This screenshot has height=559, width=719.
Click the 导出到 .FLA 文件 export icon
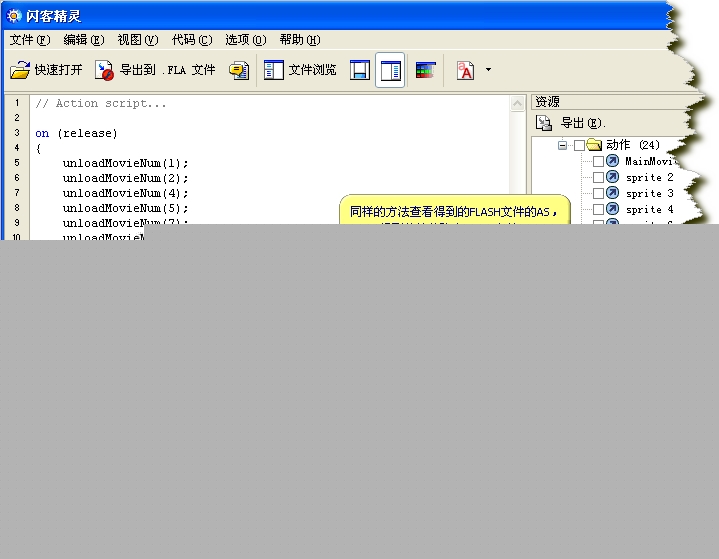(105, 70)
